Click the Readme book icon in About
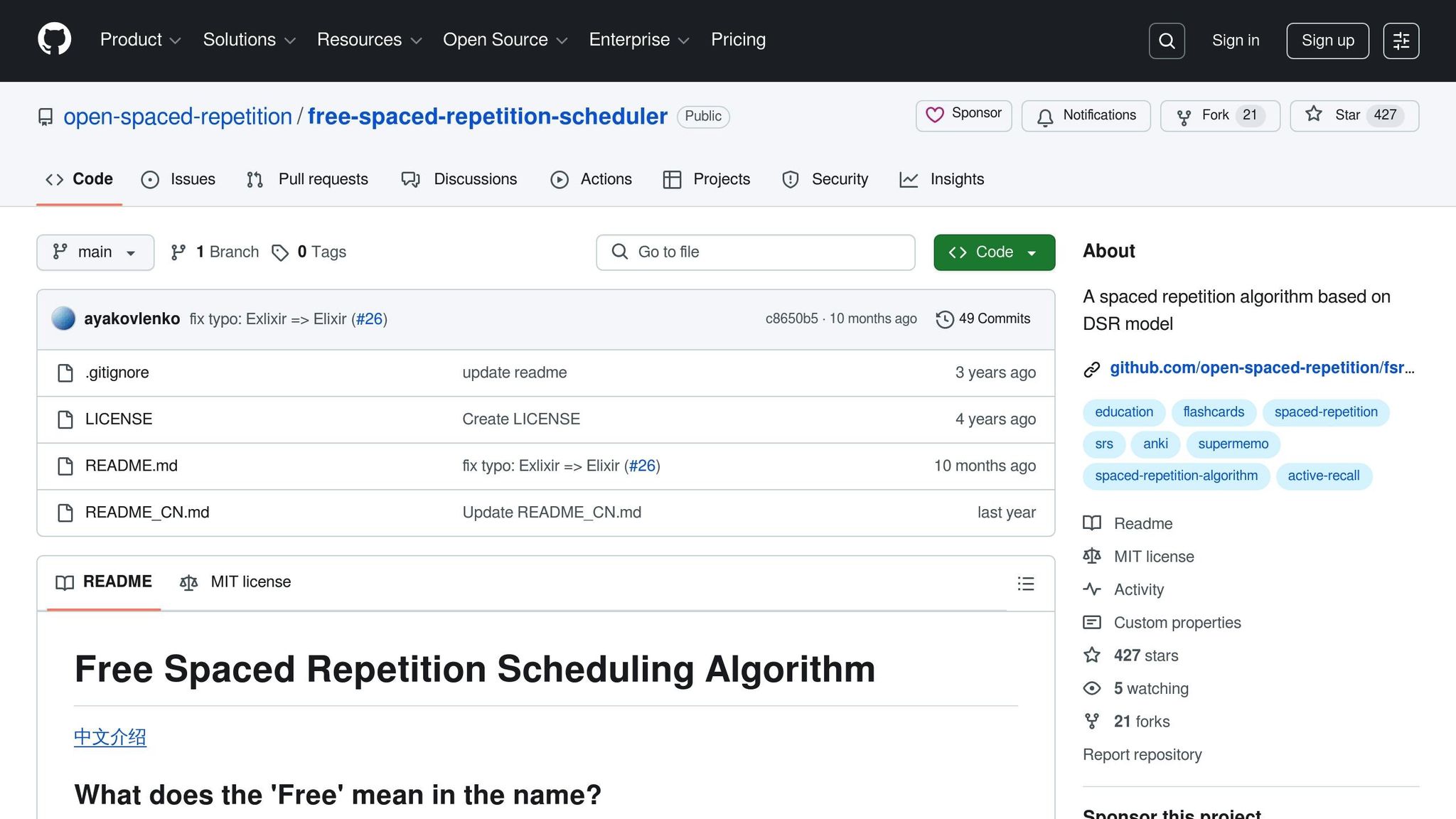Image resolution: width=1456 pixels, height=819 pixels. pos(1092,523)
